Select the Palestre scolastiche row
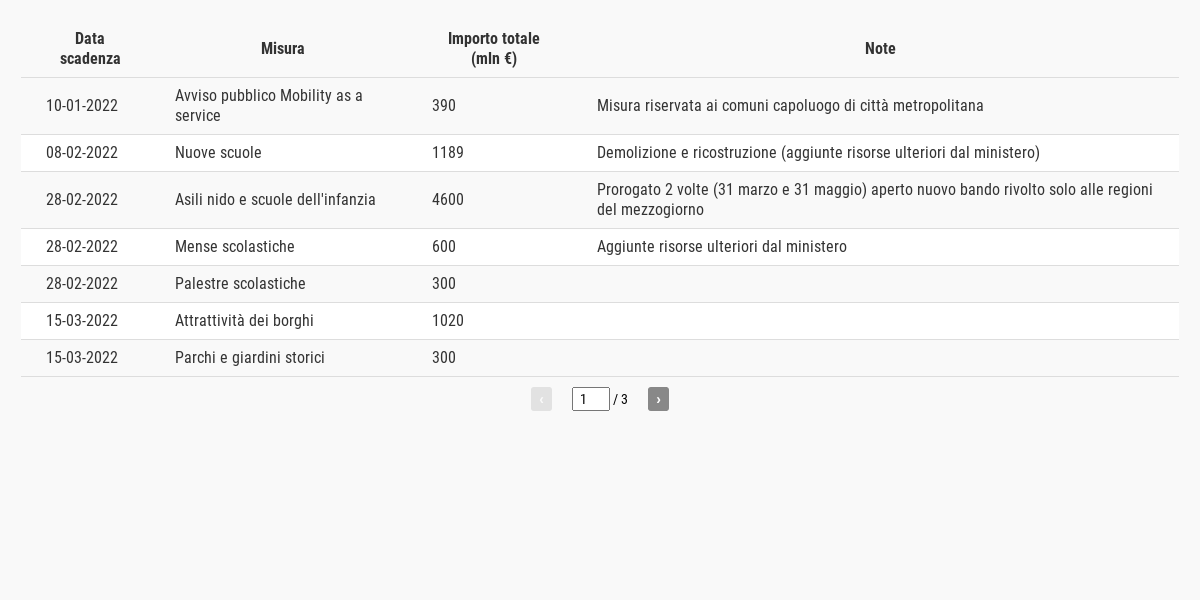1200x600 pixels. coord(600,284)
